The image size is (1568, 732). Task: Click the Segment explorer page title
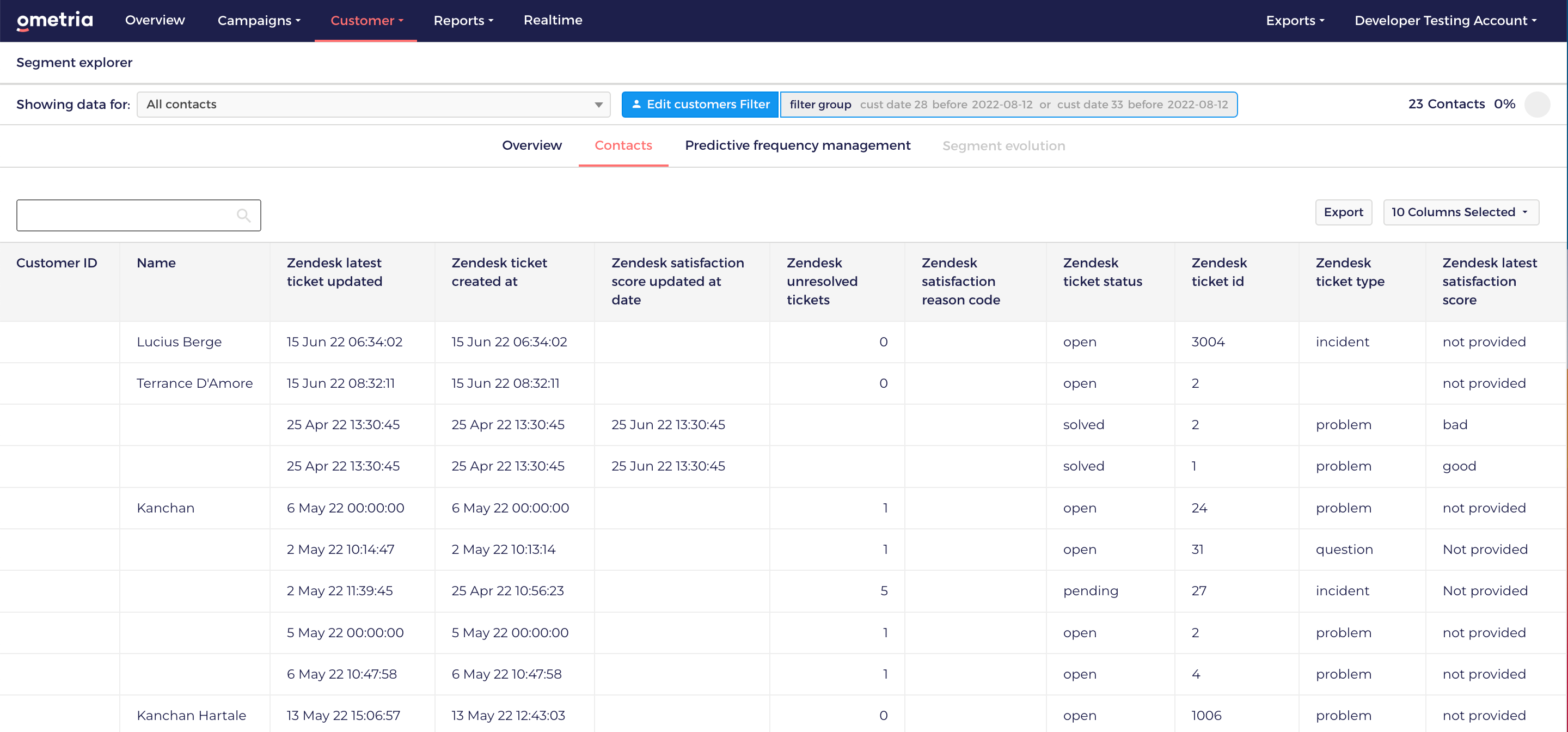(74, 62)
